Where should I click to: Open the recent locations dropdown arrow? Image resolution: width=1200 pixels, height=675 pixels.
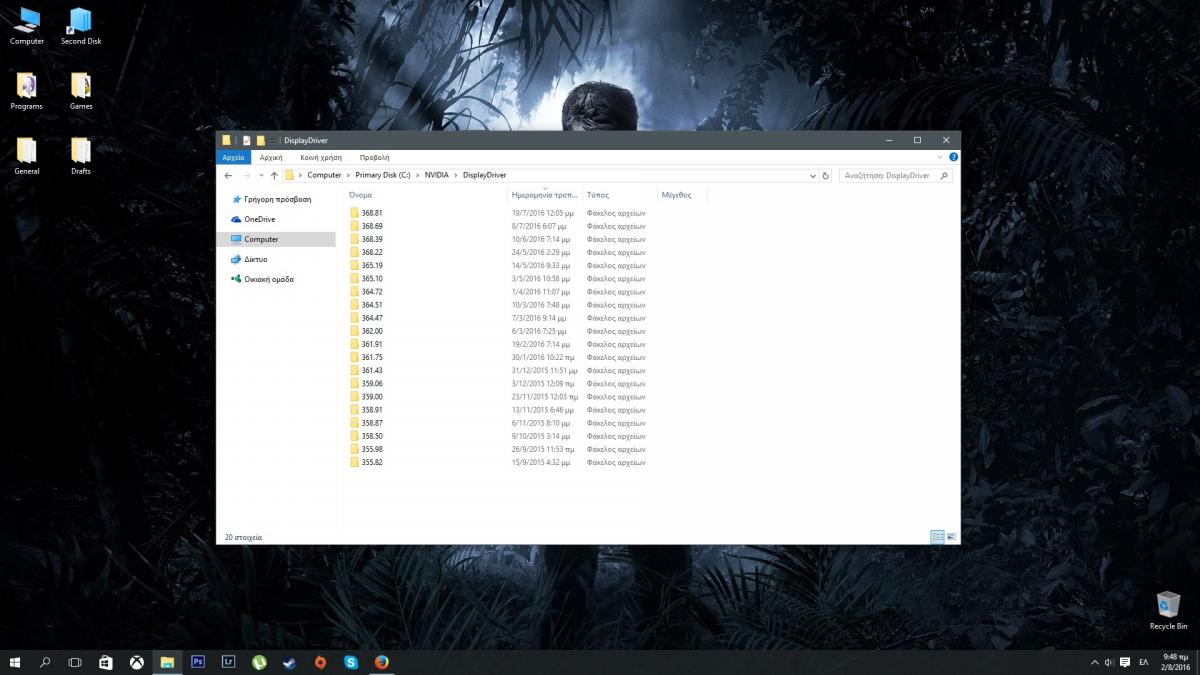click(260, 176)
